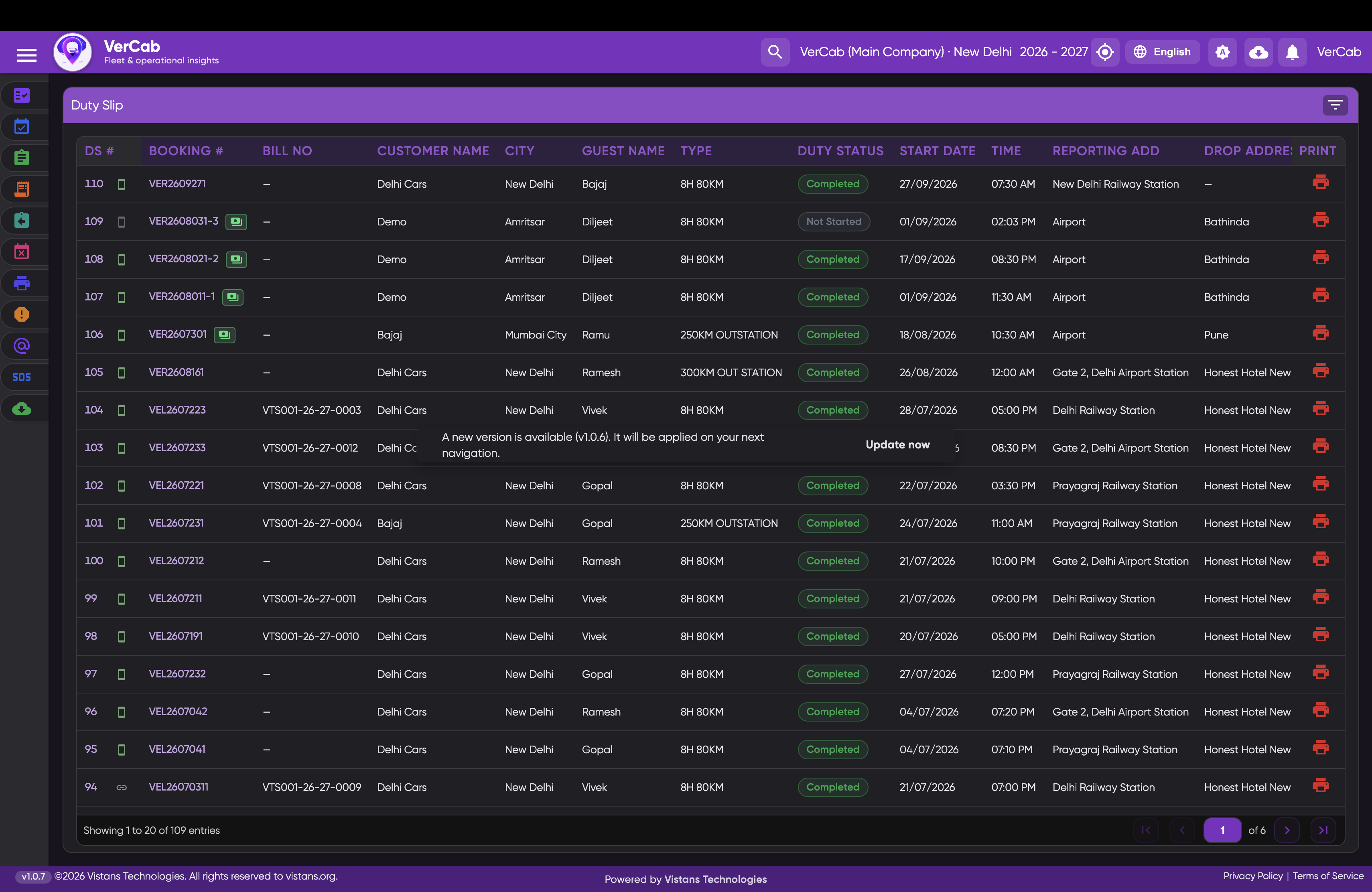Click the search magnifier icon in header
The image size is (1372, 892).
click(775, 53)
